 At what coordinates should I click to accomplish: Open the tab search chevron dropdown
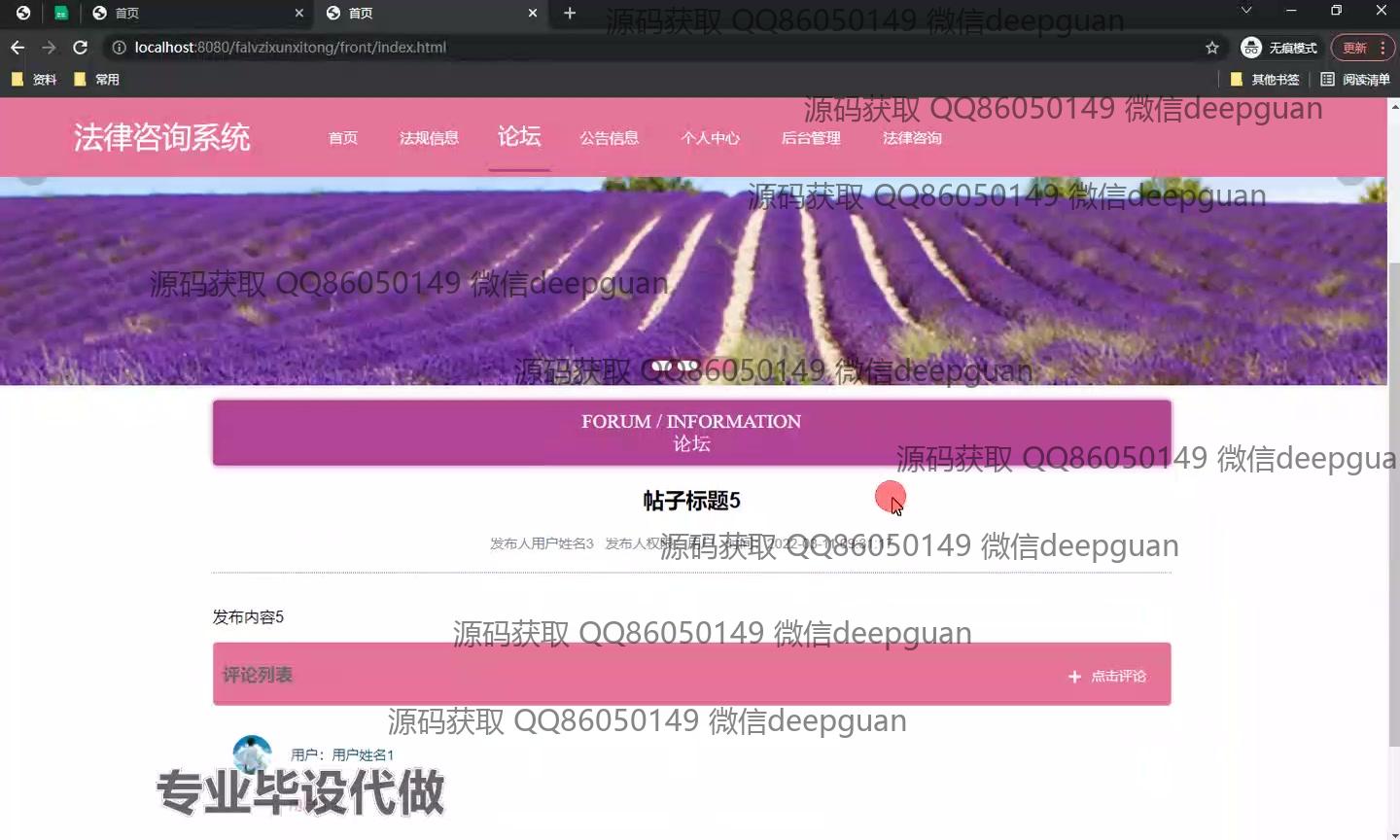pos(1245,11)
